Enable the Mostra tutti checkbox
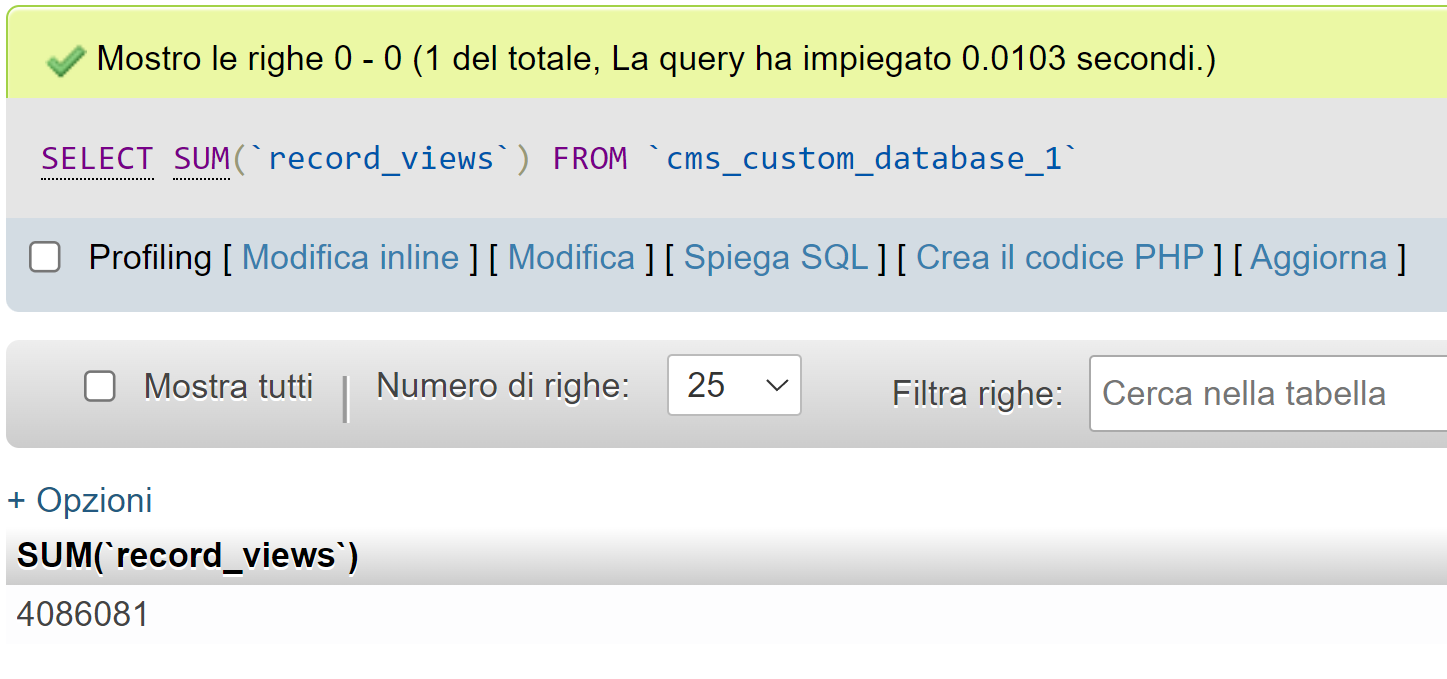Screen dimensions: 1447x679 pos(100,386)
